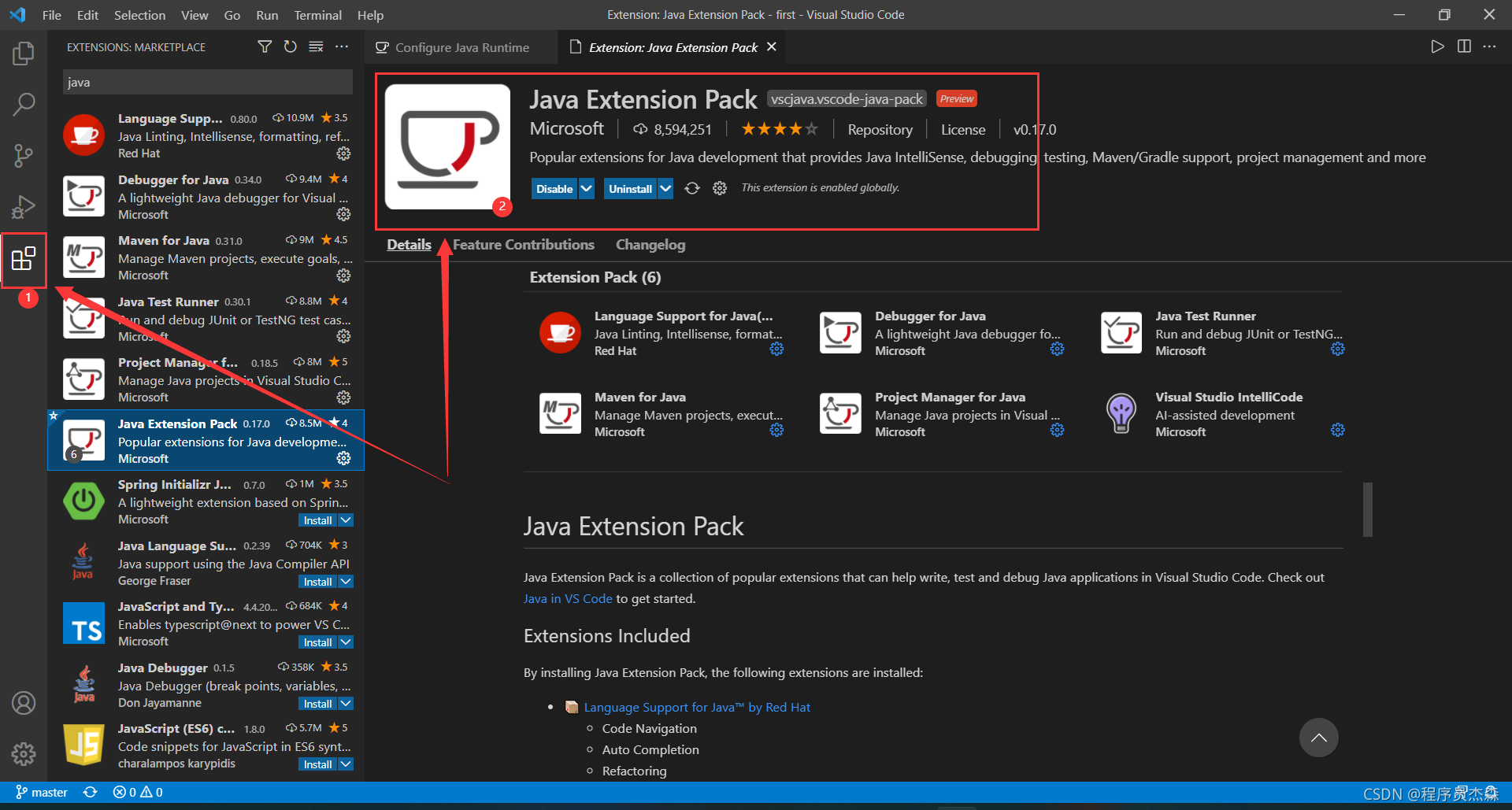Open the Run and Debug view
This screenshot has width=1512, height=810.
pos(24,207)
